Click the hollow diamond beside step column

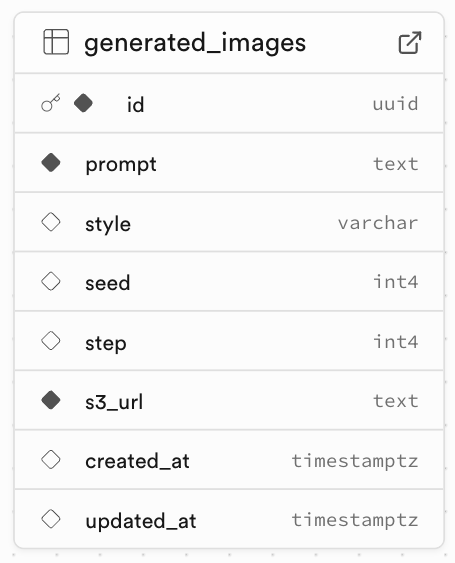(x=51, y=341)
